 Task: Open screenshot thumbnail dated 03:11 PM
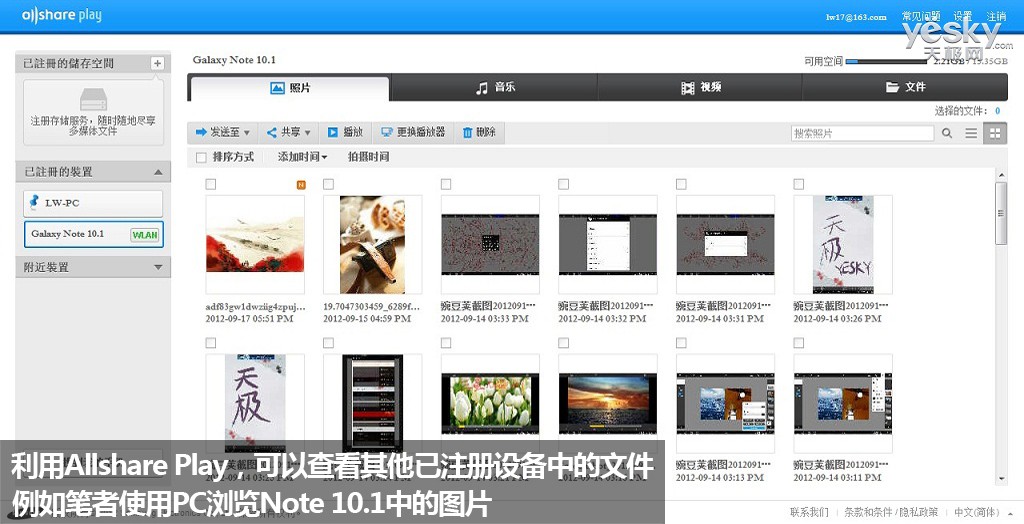[842, 404]
